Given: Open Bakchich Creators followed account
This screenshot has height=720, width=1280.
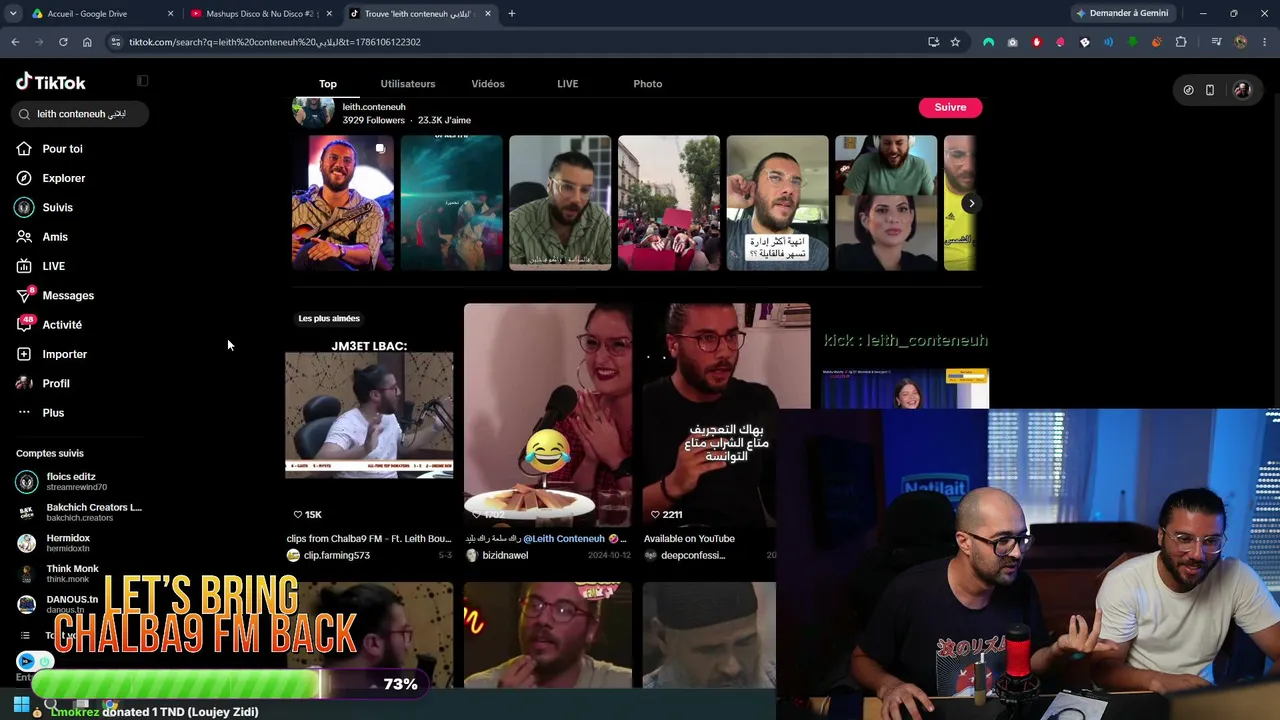Looking at the screenshot, I should pos(80,512).
